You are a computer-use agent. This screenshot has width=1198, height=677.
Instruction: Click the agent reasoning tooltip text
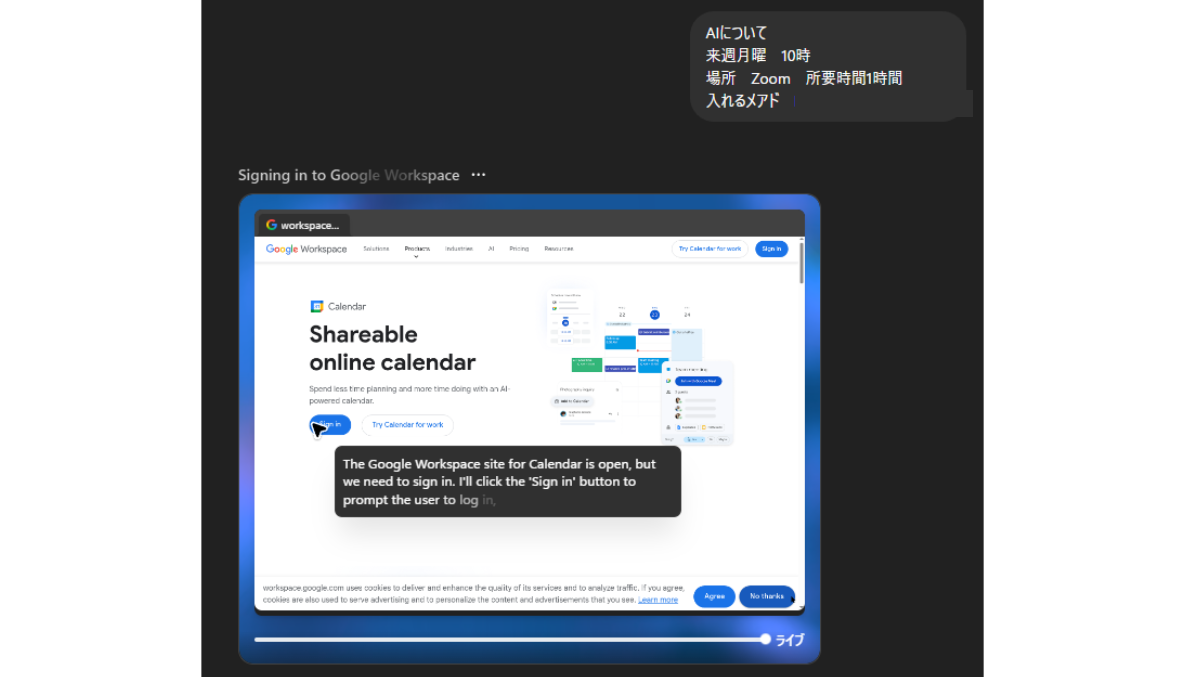point(507,481)
